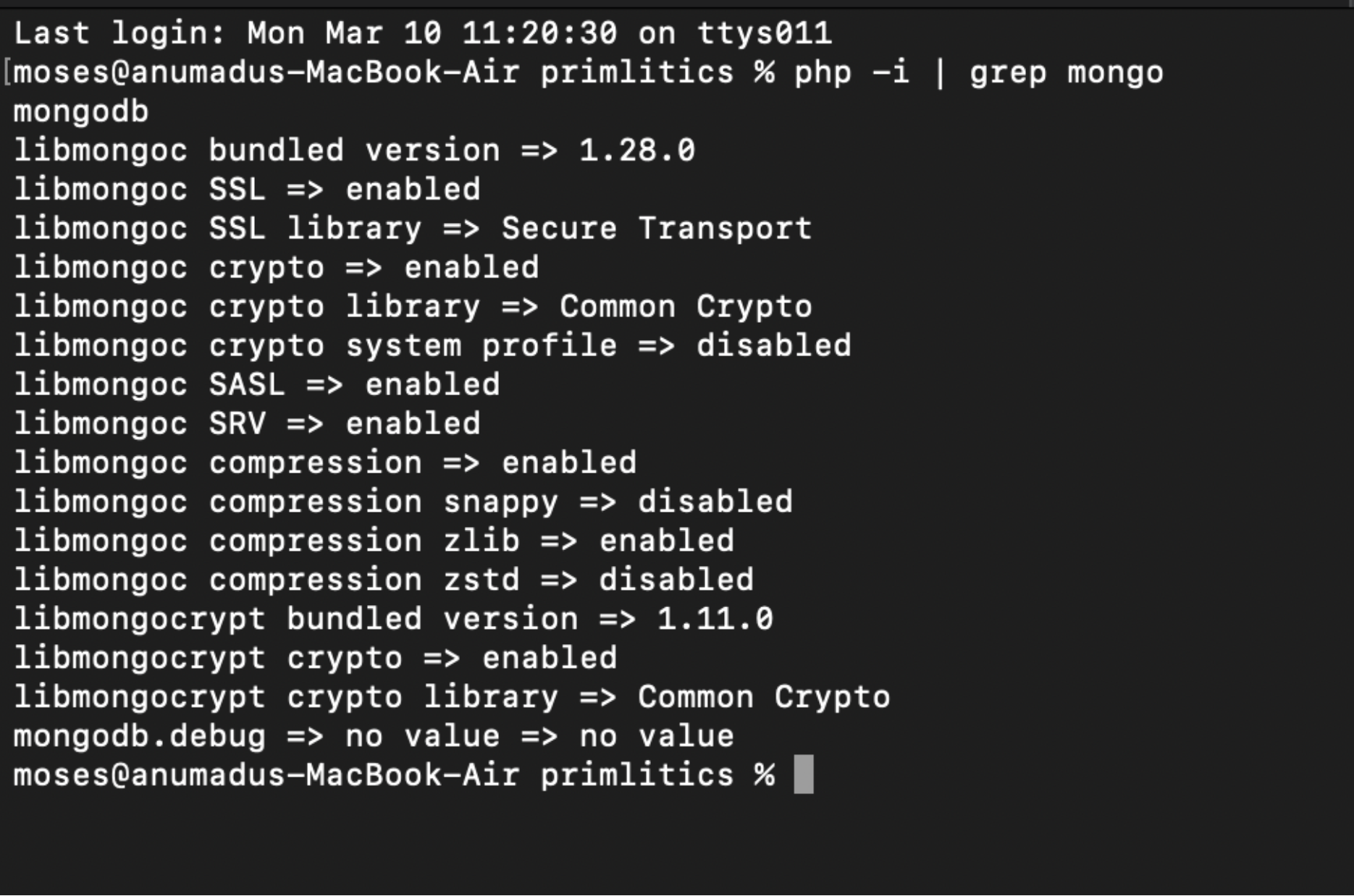1354x896 pixels.
Task: Click the libmongocrypt bundled version 1.11.0 value
Action: point(715,620)
